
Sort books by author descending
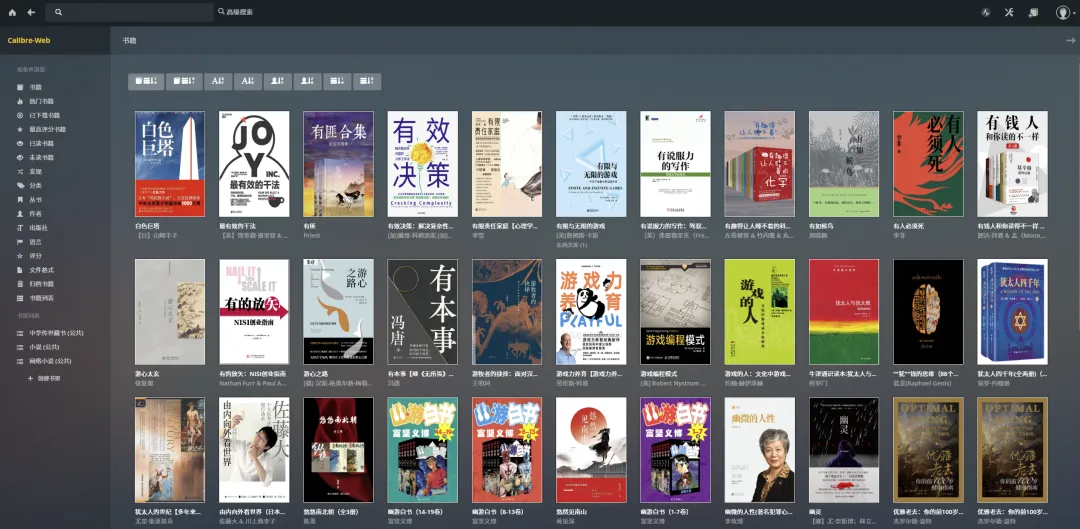point(308,81)
